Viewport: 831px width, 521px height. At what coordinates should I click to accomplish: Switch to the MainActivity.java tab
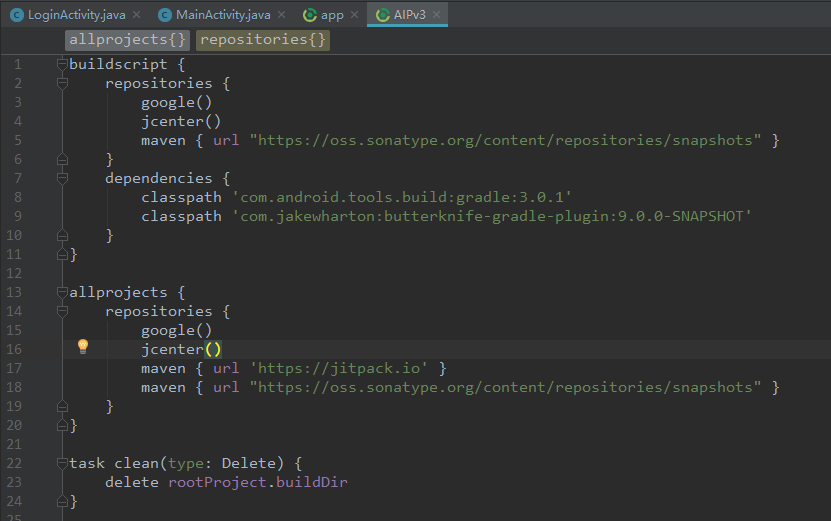point(223,15)
